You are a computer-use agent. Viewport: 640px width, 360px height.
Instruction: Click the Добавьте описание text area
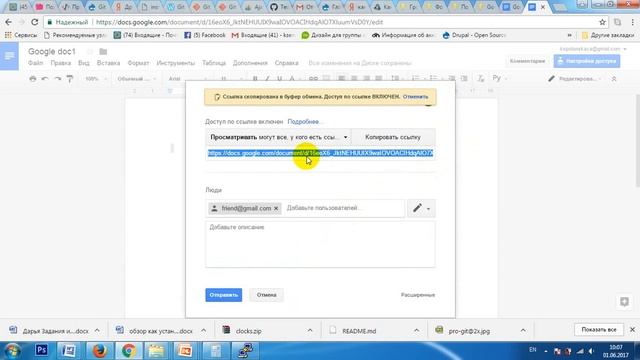point(320,244)
